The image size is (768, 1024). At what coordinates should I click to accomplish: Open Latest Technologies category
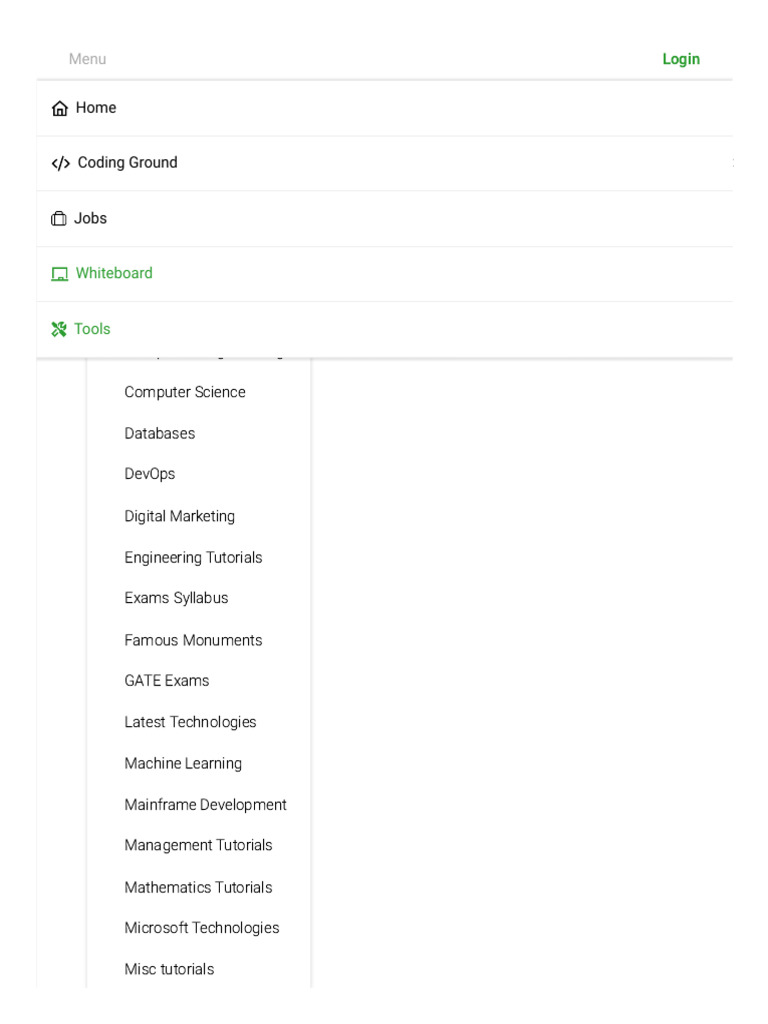point(190,722)
